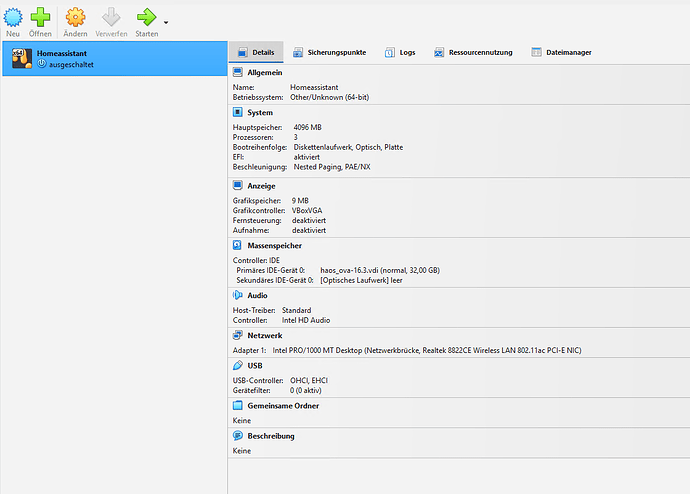Switch to the Sicherungspunkte tab

pyautogui.click(x=330, y=52)
